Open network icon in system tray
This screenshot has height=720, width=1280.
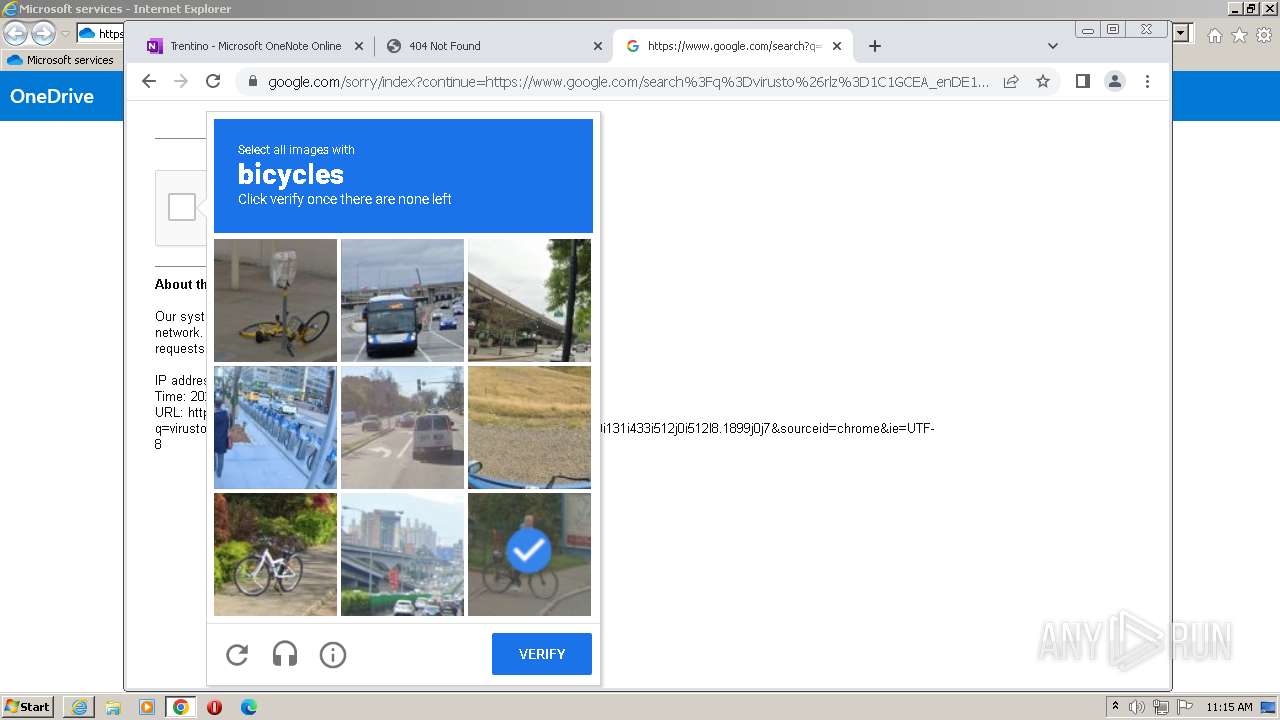pos(1160,707)
